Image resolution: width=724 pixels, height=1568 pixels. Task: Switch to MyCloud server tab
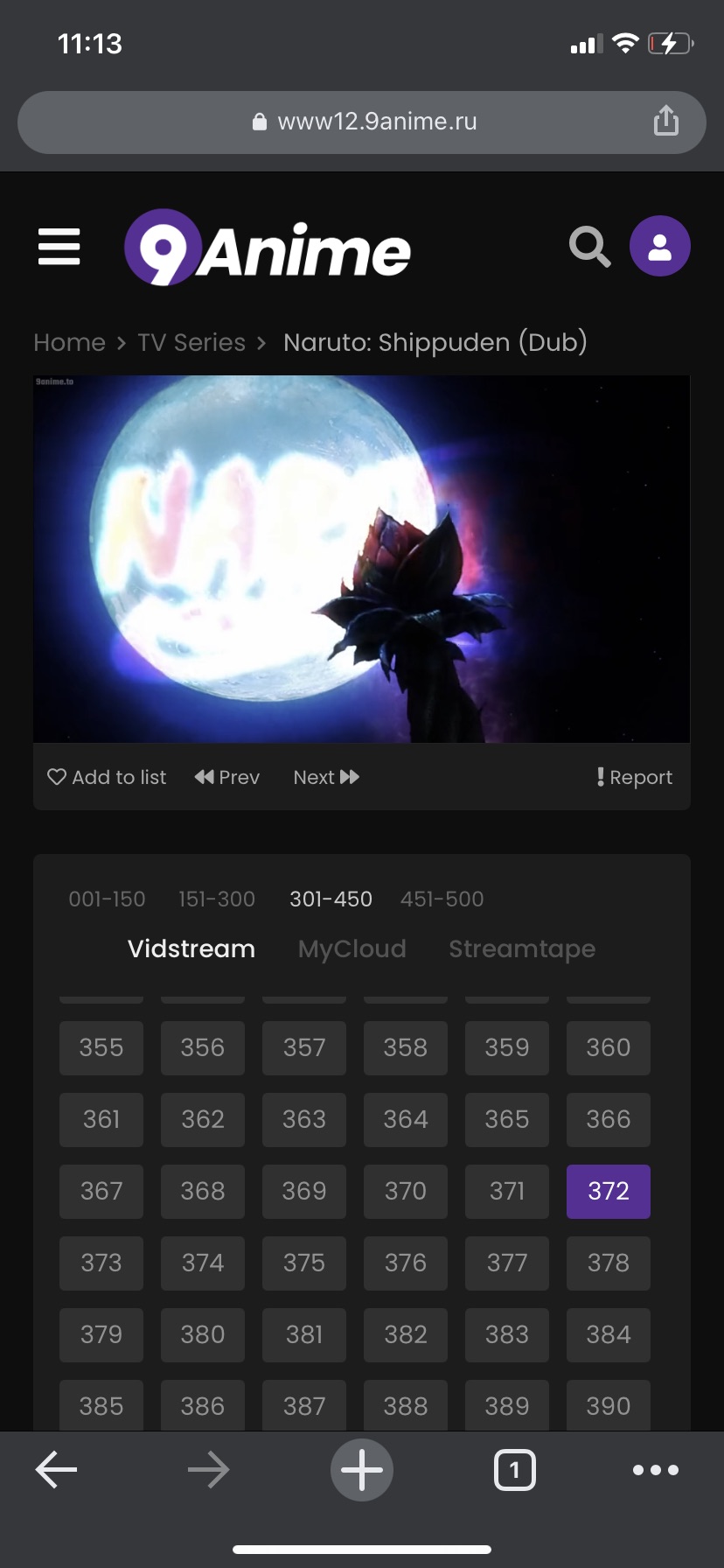(352, 948)
